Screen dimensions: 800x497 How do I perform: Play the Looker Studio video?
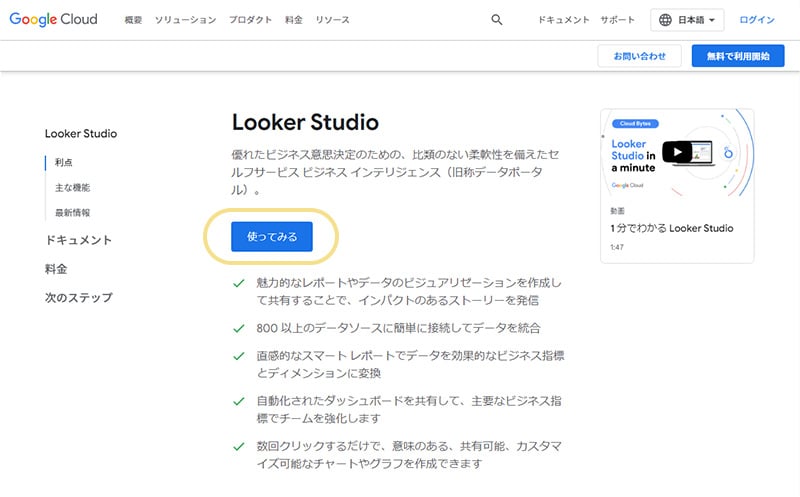pyautogui.click(x=677, y=152)
